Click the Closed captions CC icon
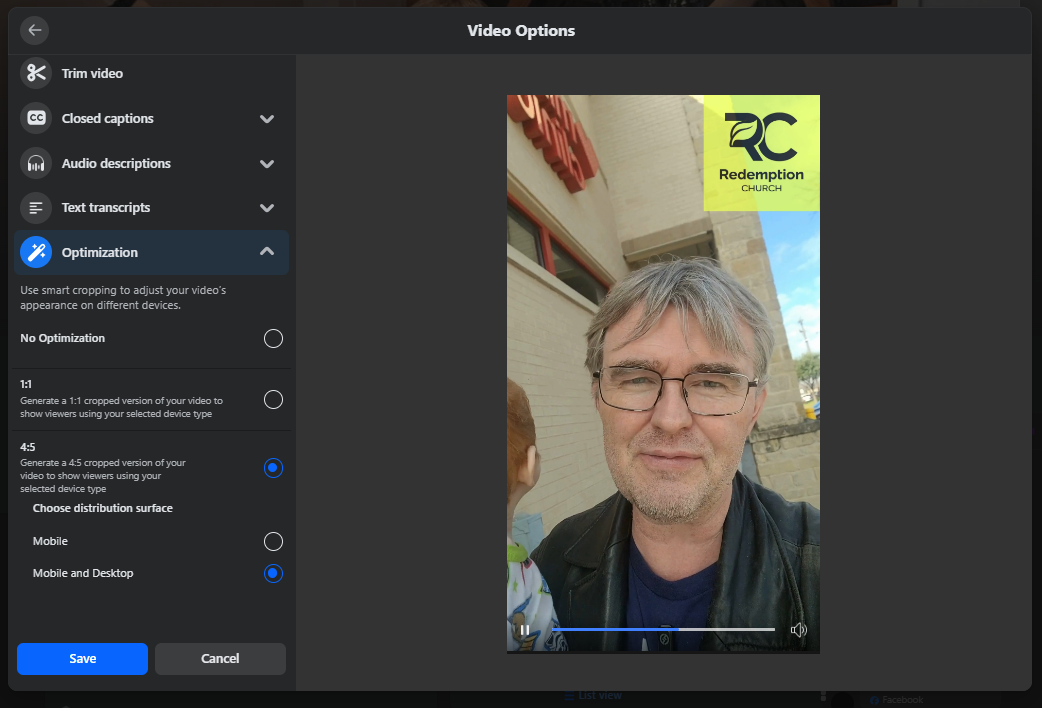1042x708 pixels. [x=36, y=118]
